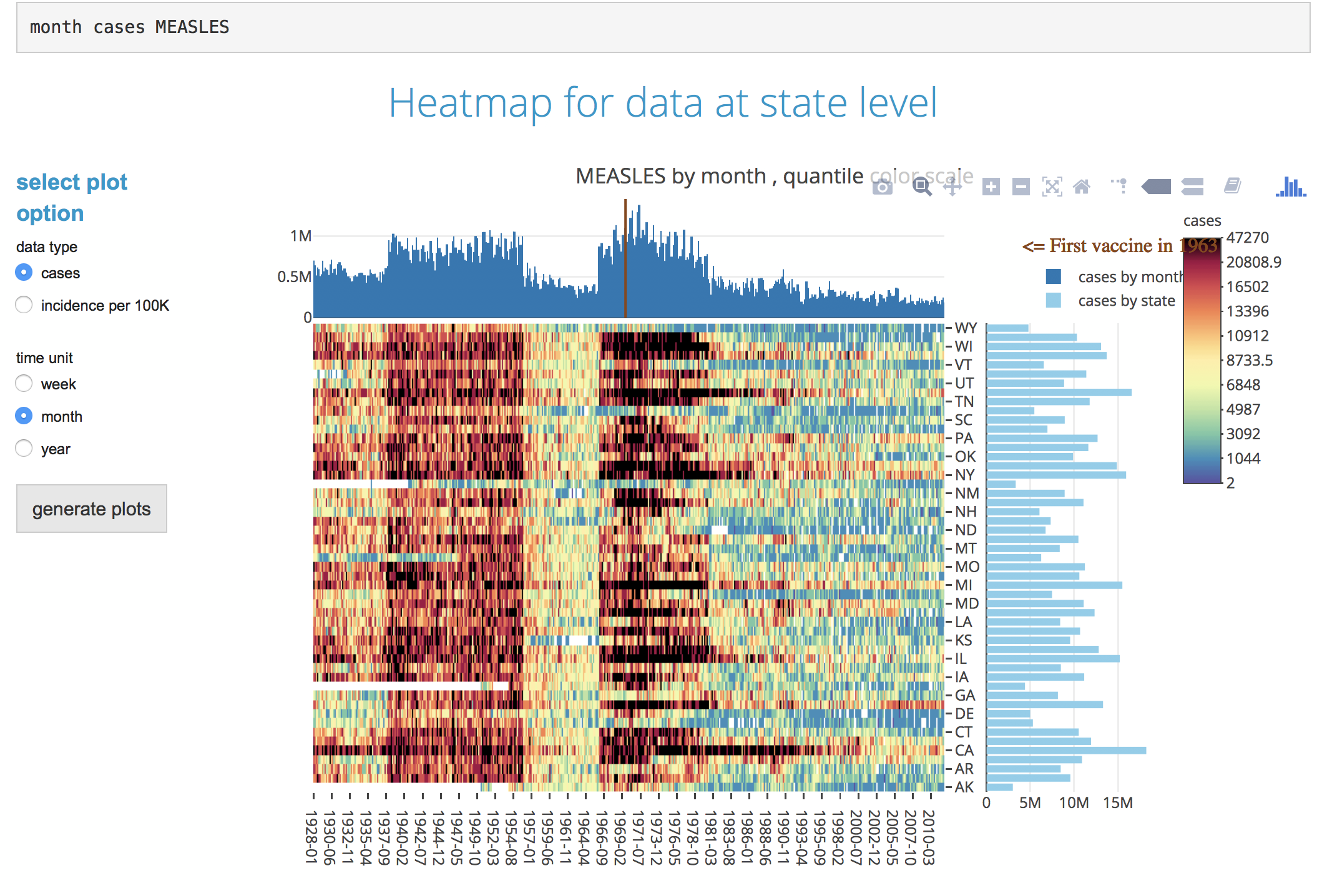Choose year time unit
This screenshot has height=896, width=1317.
(24, 449)
